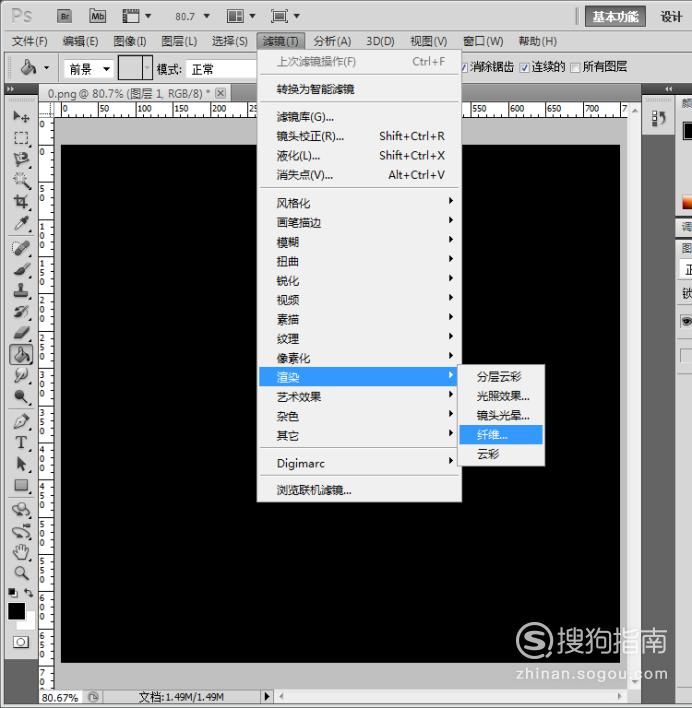This screenshot has width=692, height=708.
Task: Select the Crop tool
Action: click(21, 201)
